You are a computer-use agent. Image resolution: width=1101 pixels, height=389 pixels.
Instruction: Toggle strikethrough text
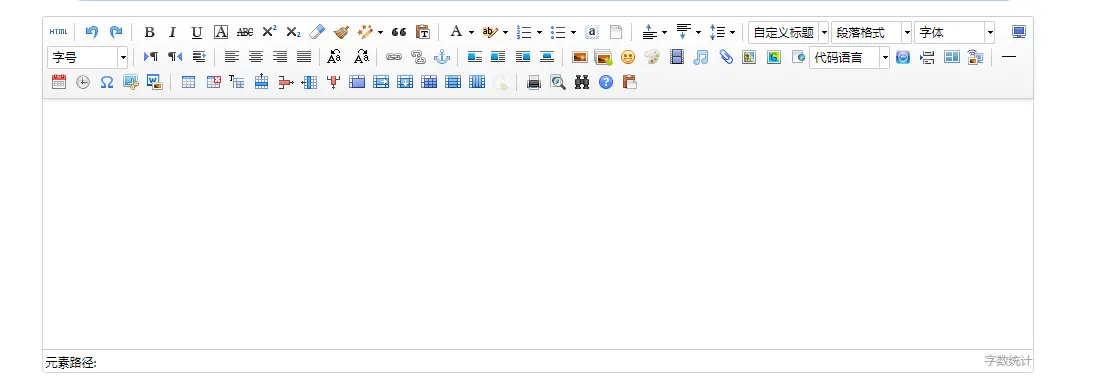pyautogui.click(x=245, y=32)
